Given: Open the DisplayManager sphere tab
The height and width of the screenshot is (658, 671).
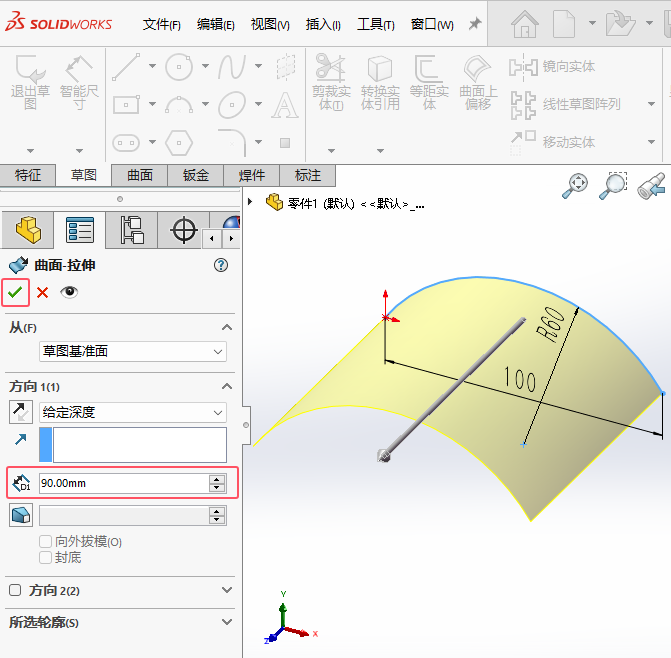Looking at the screenshot, I should (x=232, y=222).
